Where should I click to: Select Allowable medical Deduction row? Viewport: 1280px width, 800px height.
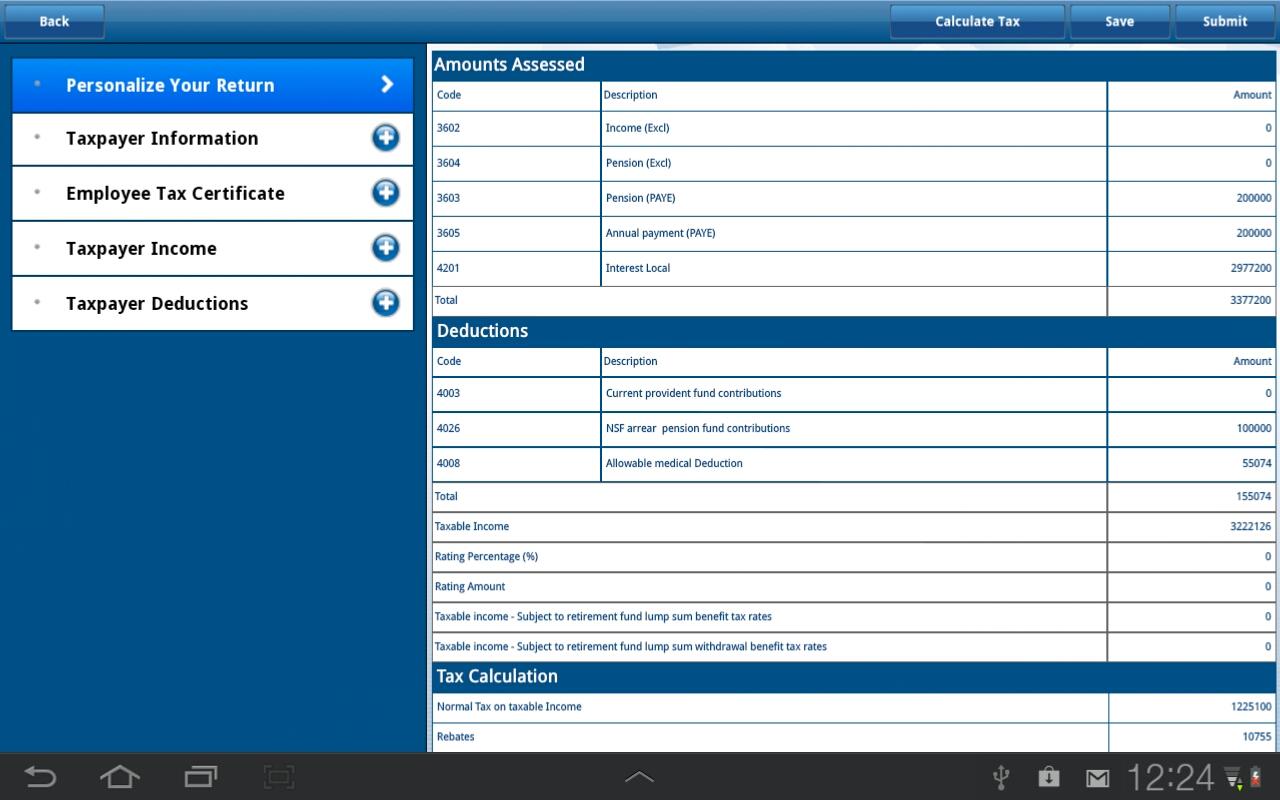click(854, 464)
